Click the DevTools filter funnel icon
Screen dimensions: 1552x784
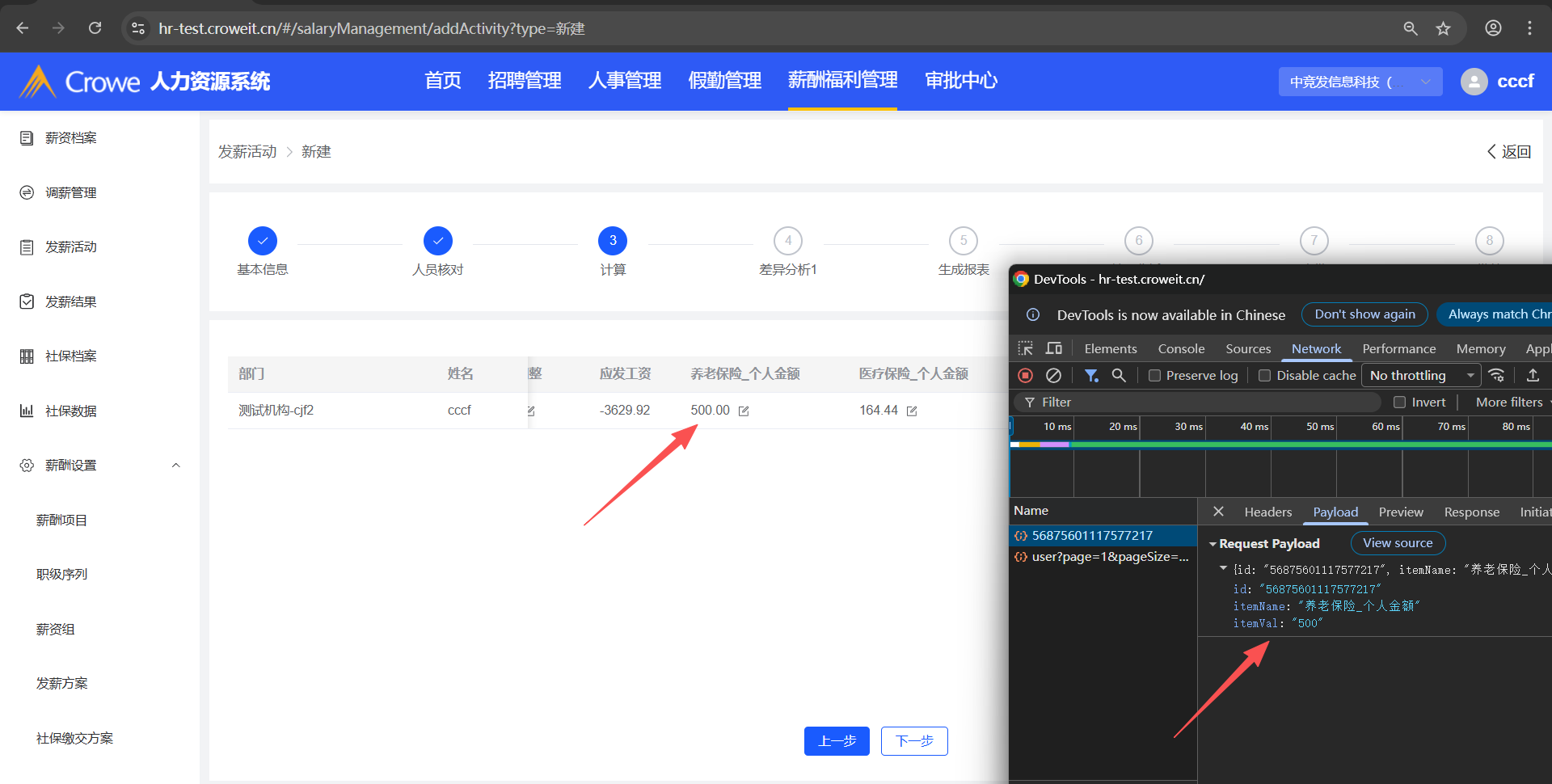coord(1091,375)
